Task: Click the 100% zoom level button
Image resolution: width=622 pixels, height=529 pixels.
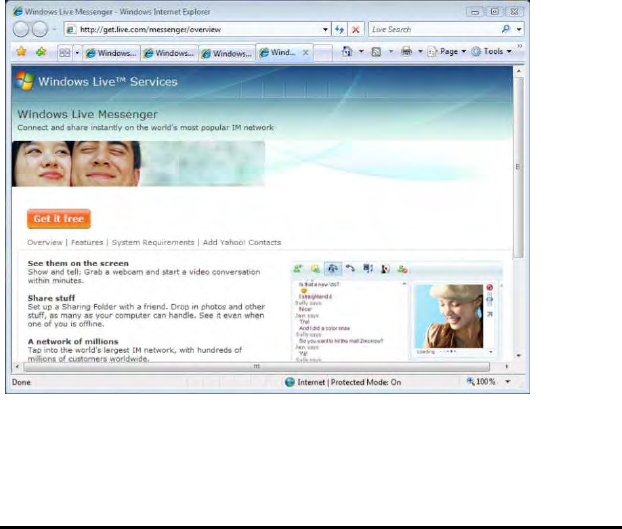Action: (x=481, y=381)
